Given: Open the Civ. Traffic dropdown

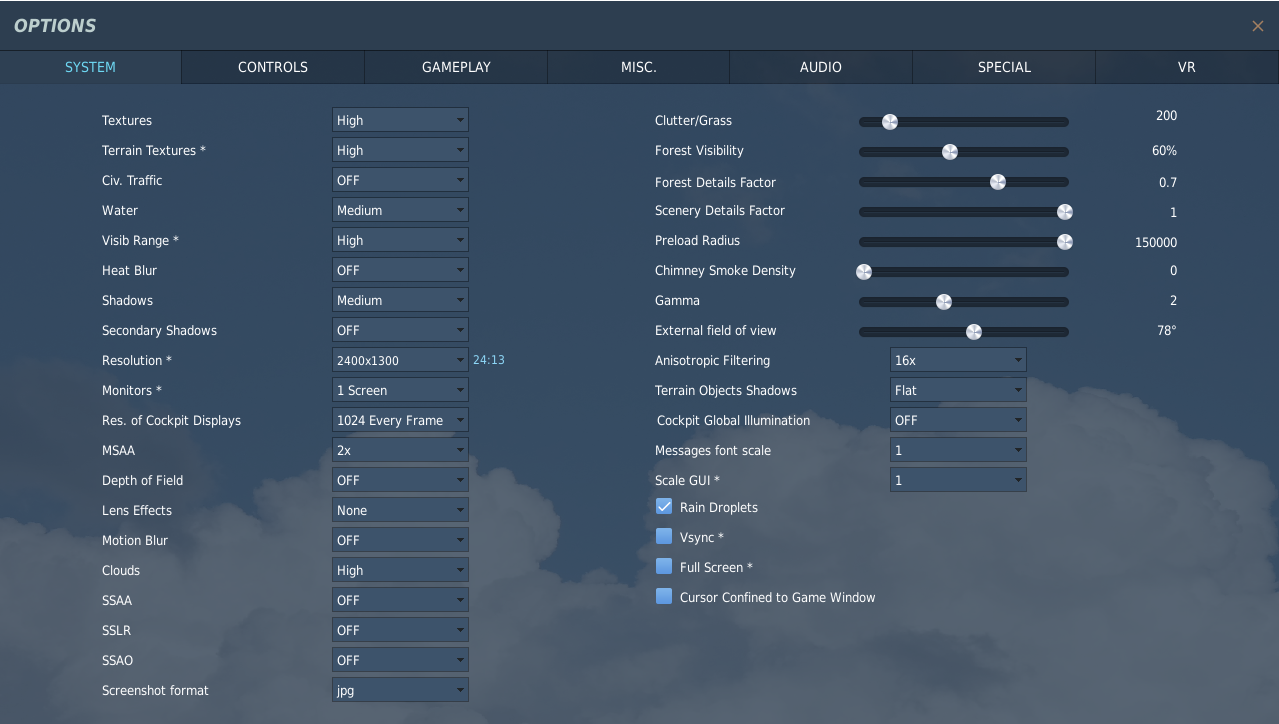Looking at the screenshot, I should coord(400,180).
